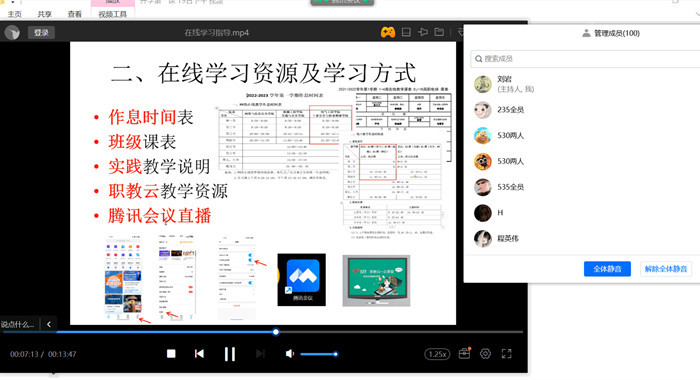This screenshot has height=380, width=700.
Task: Pause the playing video
Action: [x=229, y=354]
